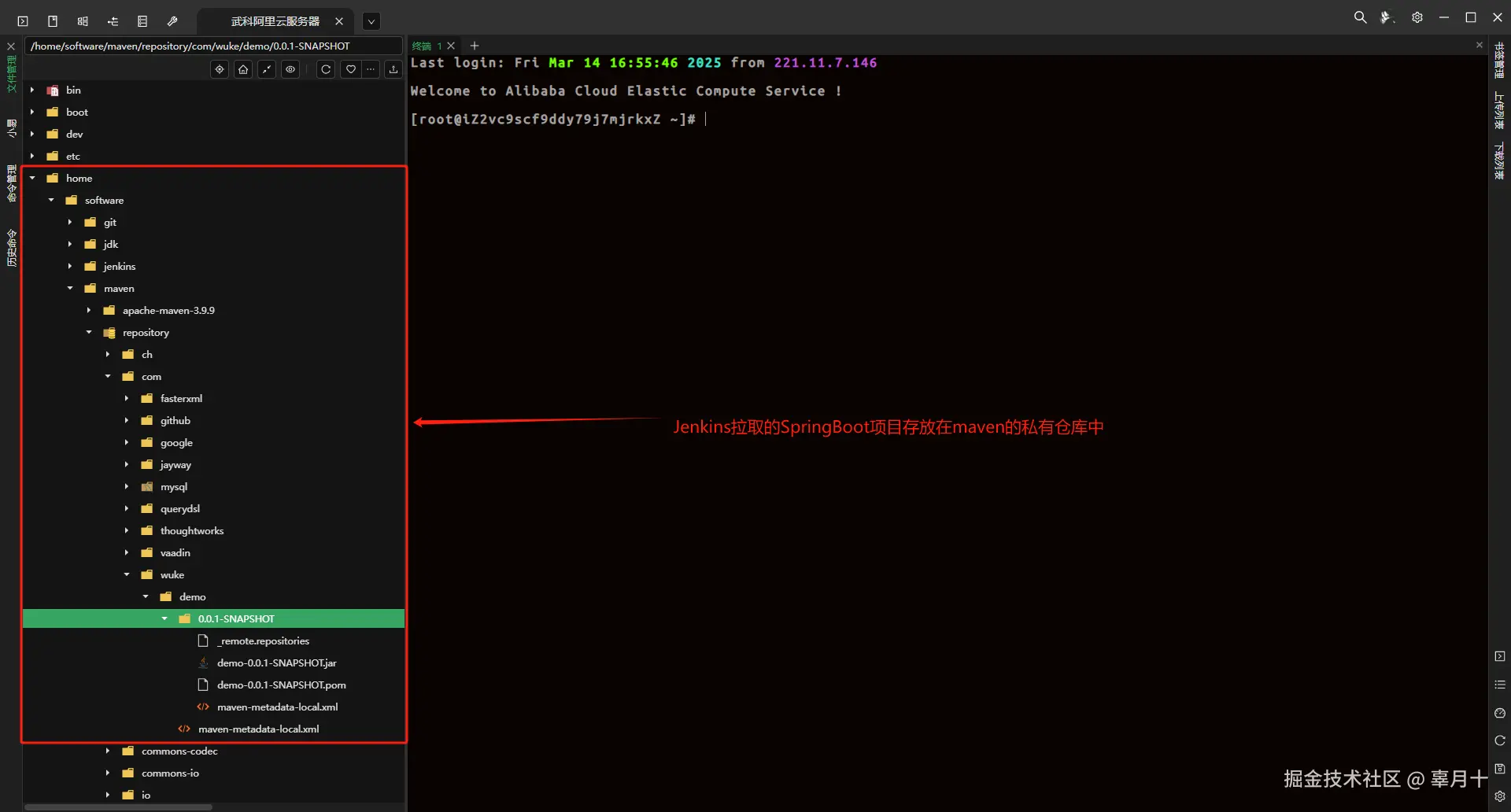Click the bookmark page icon in top toolbar
The image size is (1511, 812).
coord(53,21)
